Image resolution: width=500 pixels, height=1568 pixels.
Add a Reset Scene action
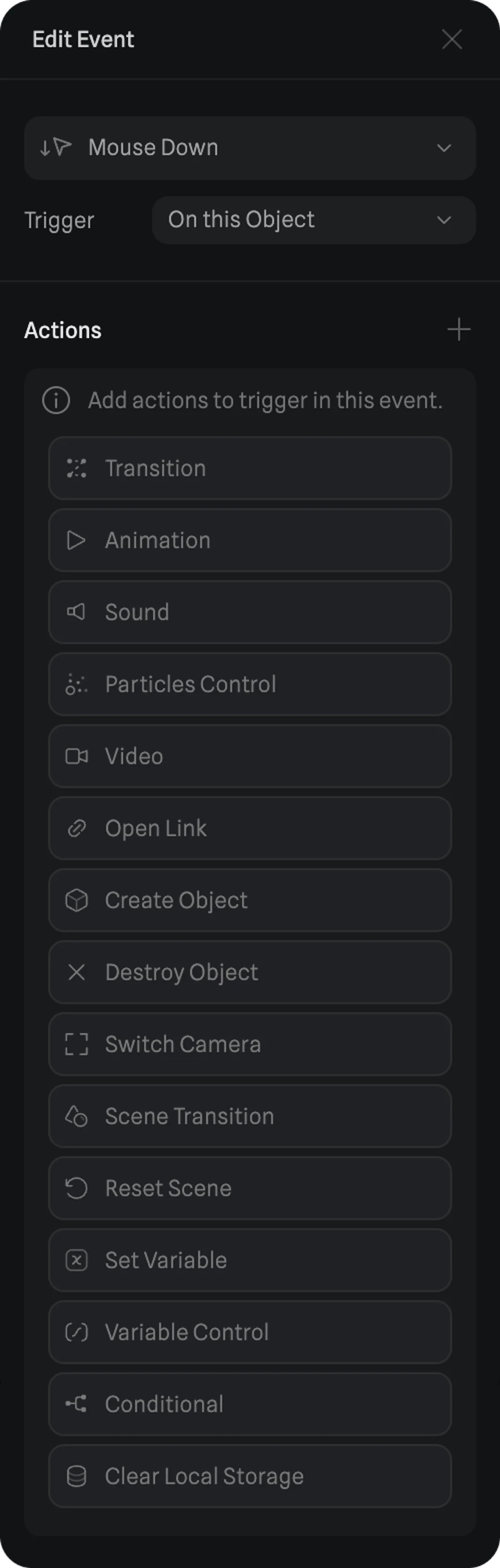click(250, 1188)
